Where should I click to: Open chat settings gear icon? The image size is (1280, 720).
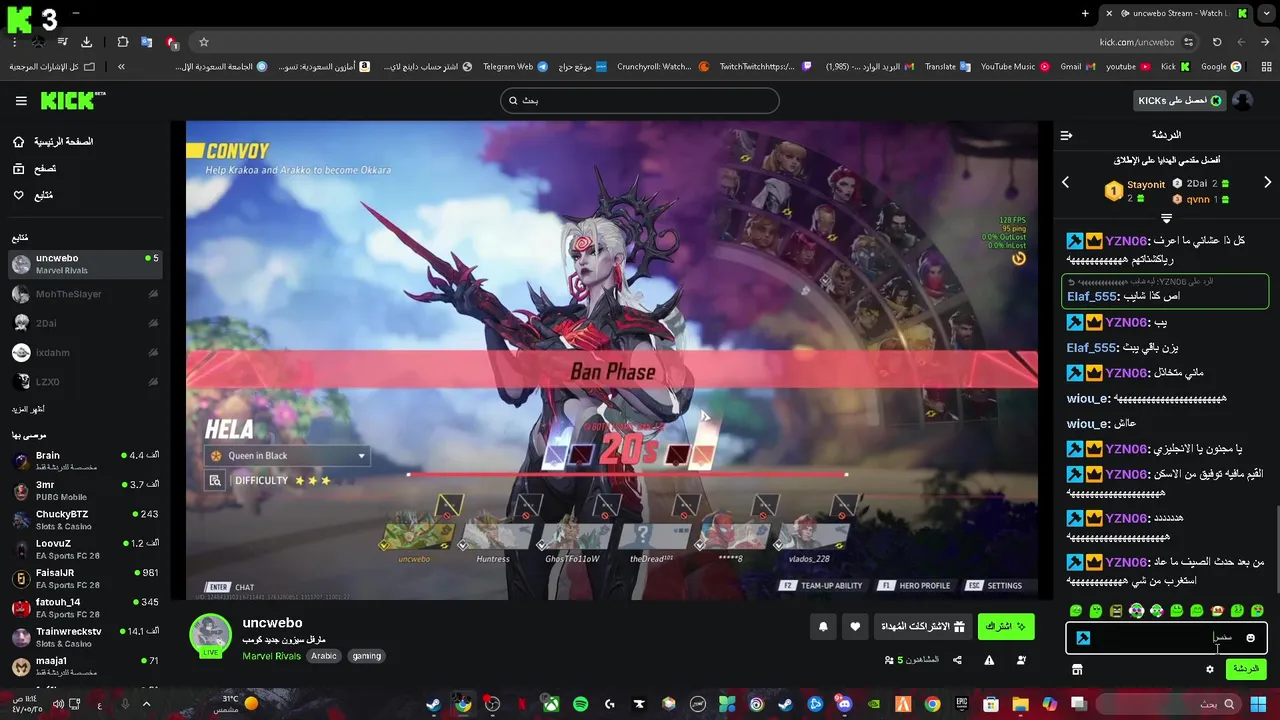(1209, 669)
